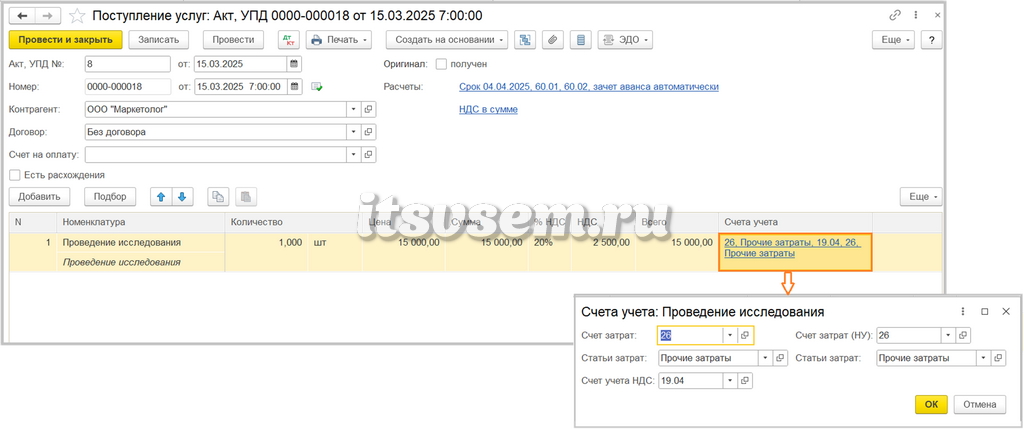Viewport: 1024px width, 430px height.
Task: Copy rows with the copy icon
Action: tap(218, 197)
